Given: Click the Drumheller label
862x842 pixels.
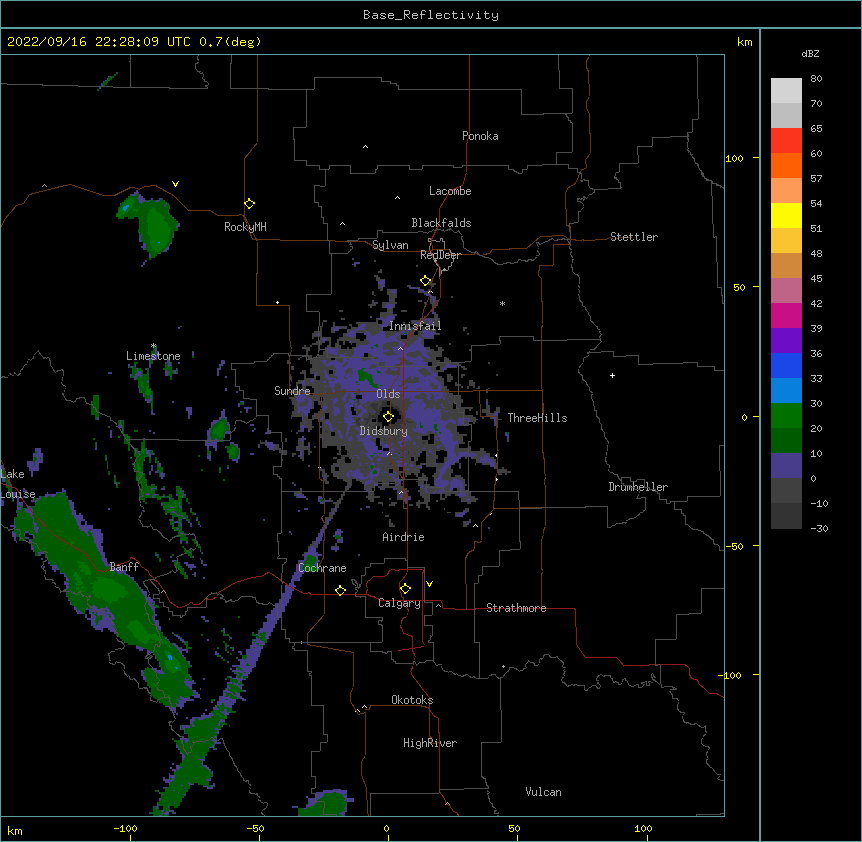Looking at the screenshot, I should tap(638, 487).
